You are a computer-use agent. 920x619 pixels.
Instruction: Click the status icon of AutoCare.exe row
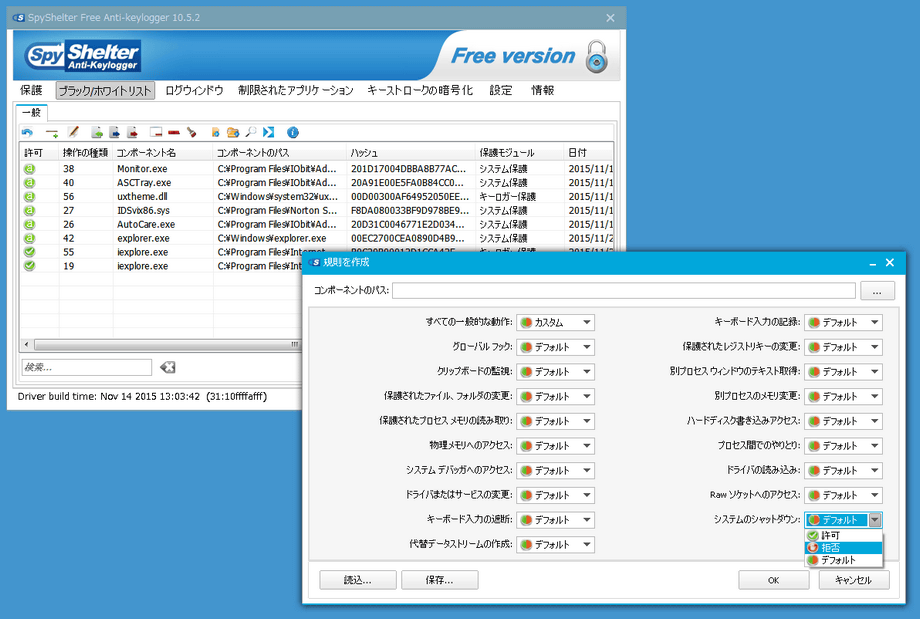(29, 224)
